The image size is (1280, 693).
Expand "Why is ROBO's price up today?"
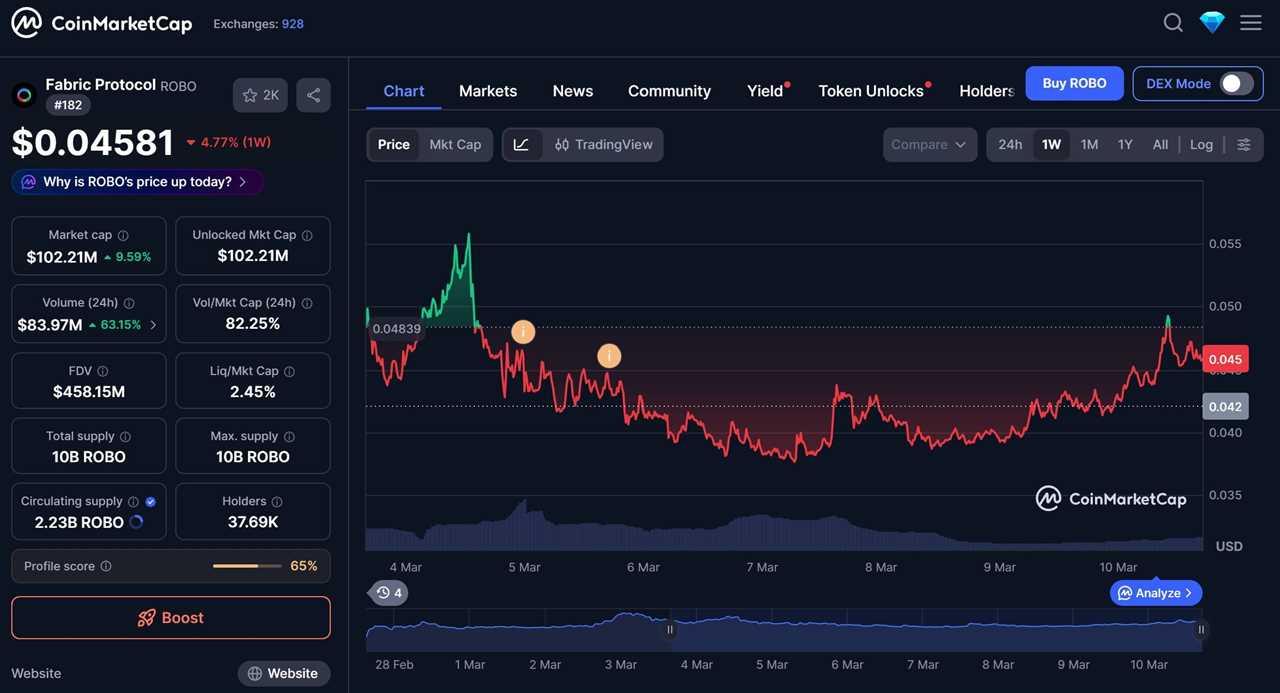pyautogui.click(x=137, y=181)
